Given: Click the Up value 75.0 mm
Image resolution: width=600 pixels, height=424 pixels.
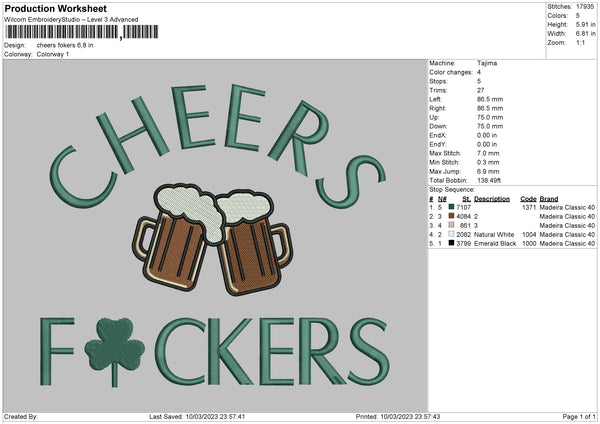Looking at the screenshot, I should tap(490, 117).
